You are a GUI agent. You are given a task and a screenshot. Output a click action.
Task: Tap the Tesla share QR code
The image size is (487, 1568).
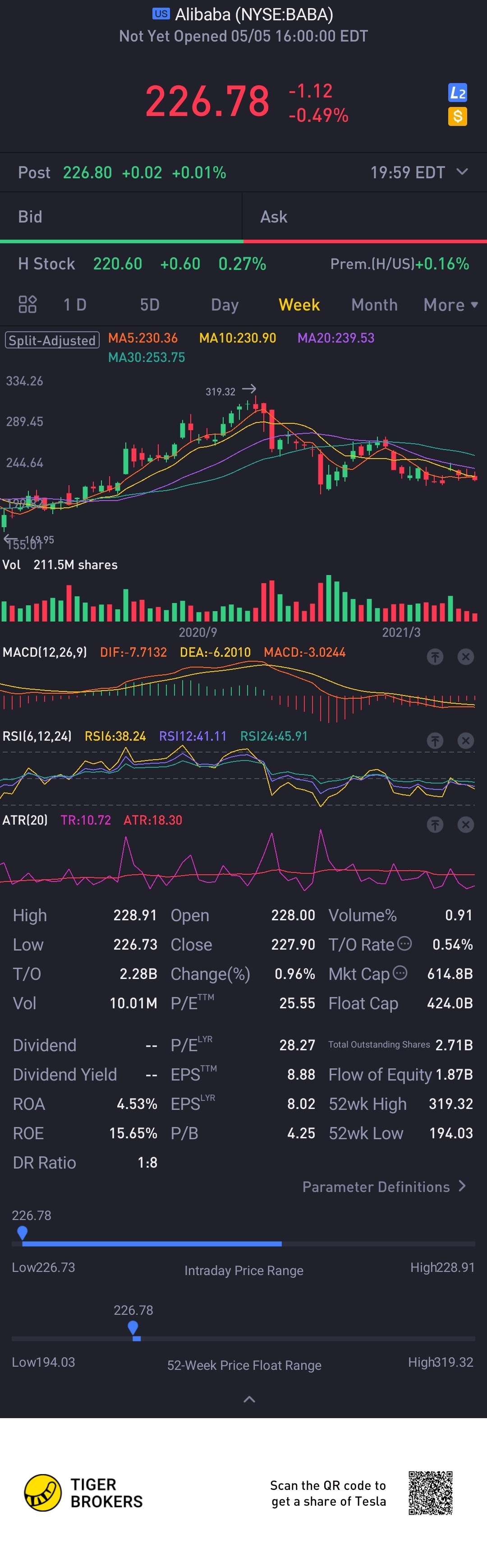[x=431, y=1493]
